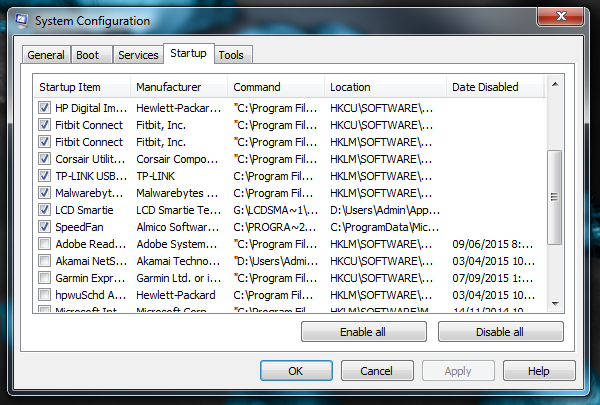
Task: Enable the Garmin Express startup checkbox
Action: pyautogui.click(x=44, y=278)
